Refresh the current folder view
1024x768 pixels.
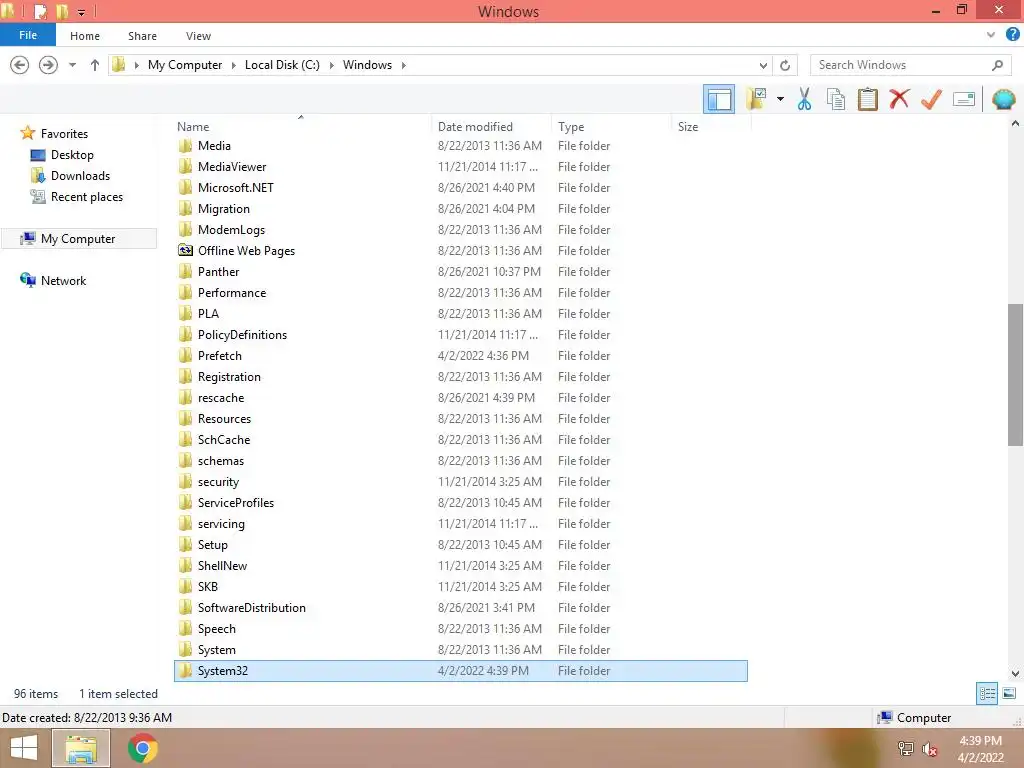coord(785,65)
